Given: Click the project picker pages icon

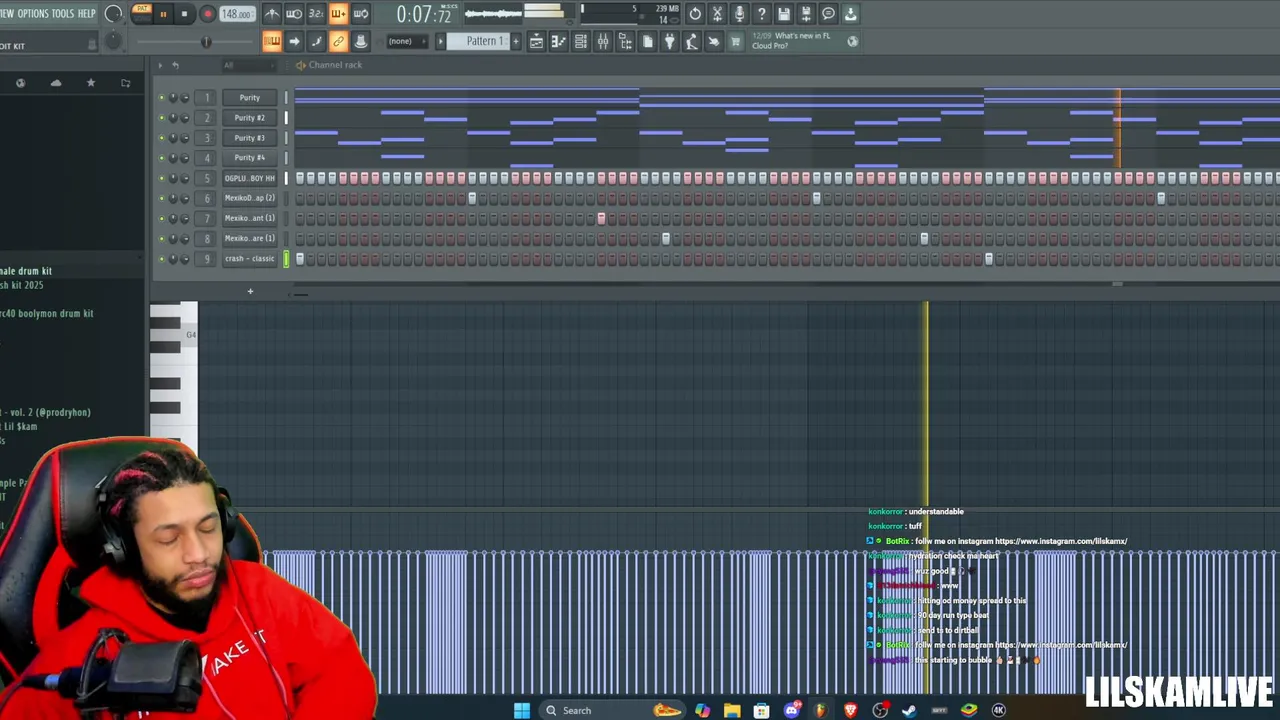Looking at the screenshot, I should (x=647, y=41).
